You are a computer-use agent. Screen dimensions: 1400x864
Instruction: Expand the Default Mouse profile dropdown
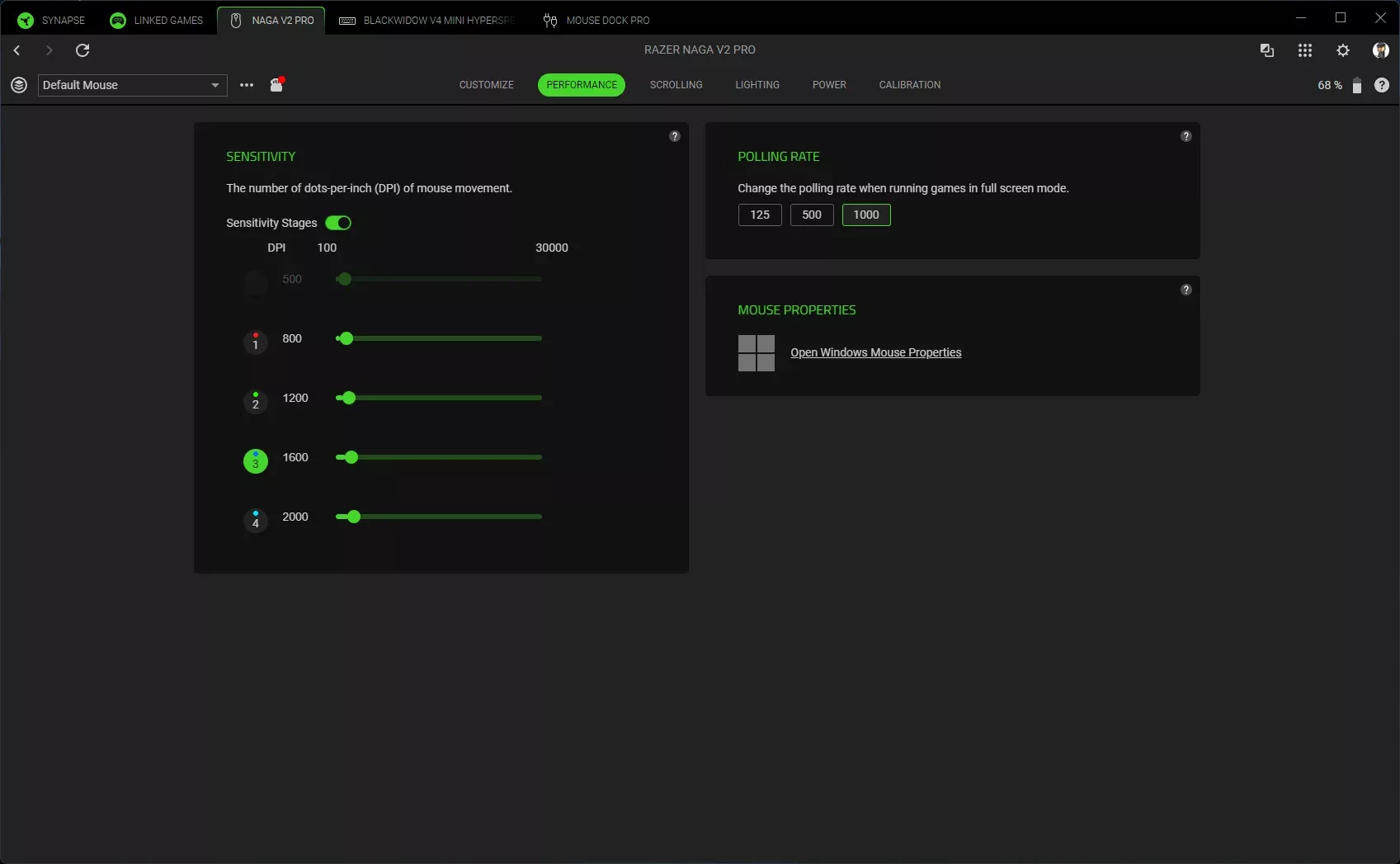pos(133,85)
